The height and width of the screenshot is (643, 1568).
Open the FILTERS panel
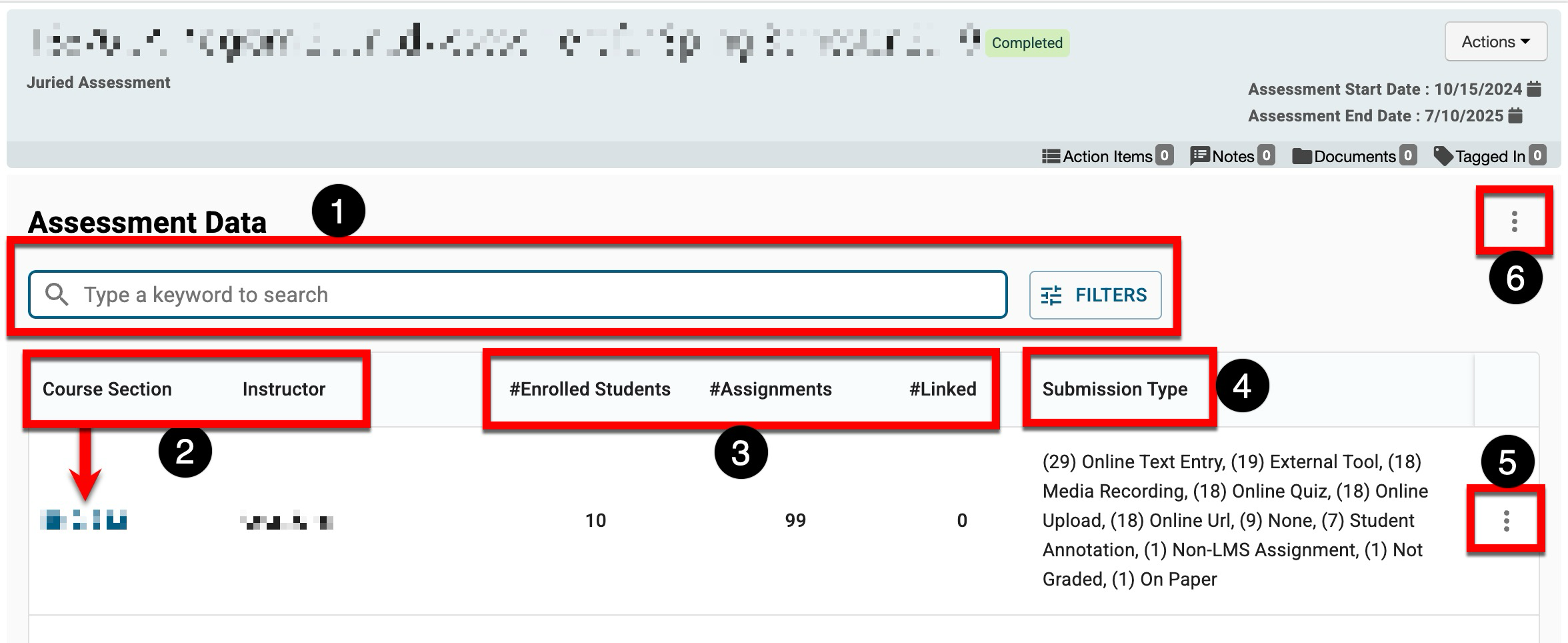click(1095, 295)
